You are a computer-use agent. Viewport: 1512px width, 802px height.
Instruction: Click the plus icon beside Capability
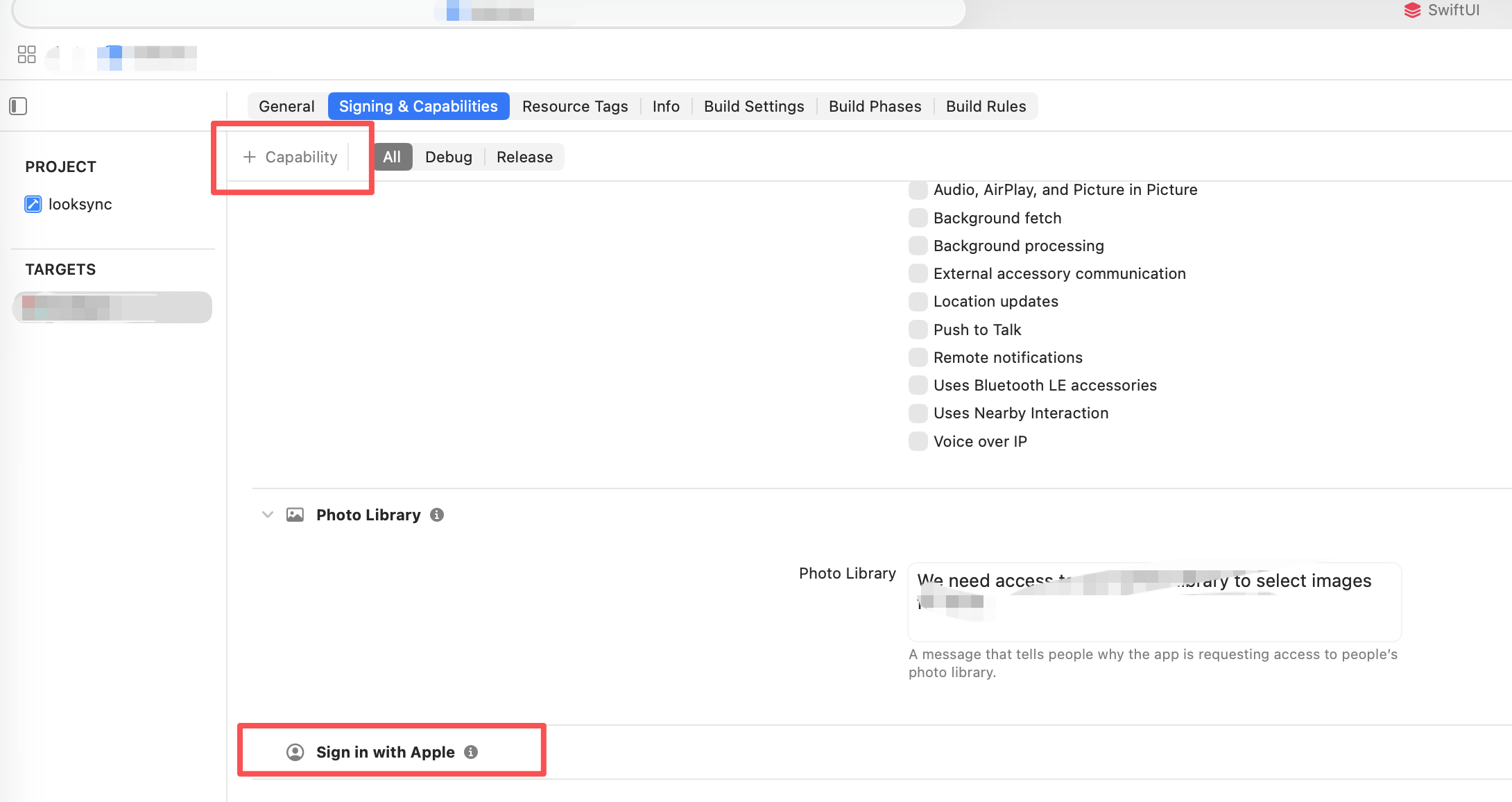[x=250, y=157]
